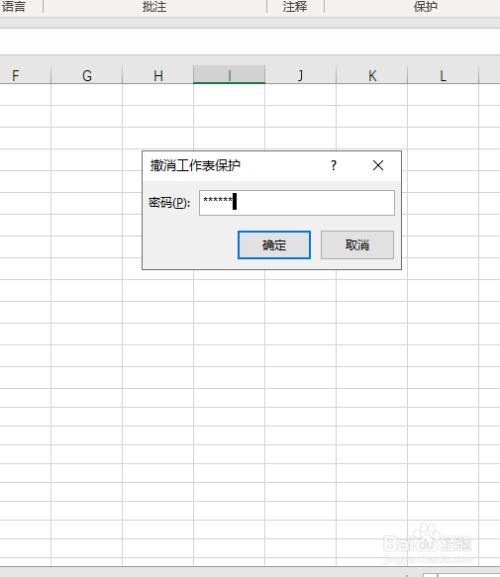Screen dimensions: 500x577
Task: Select column K header
Action: pyautogui.click(x=372, y=75)
